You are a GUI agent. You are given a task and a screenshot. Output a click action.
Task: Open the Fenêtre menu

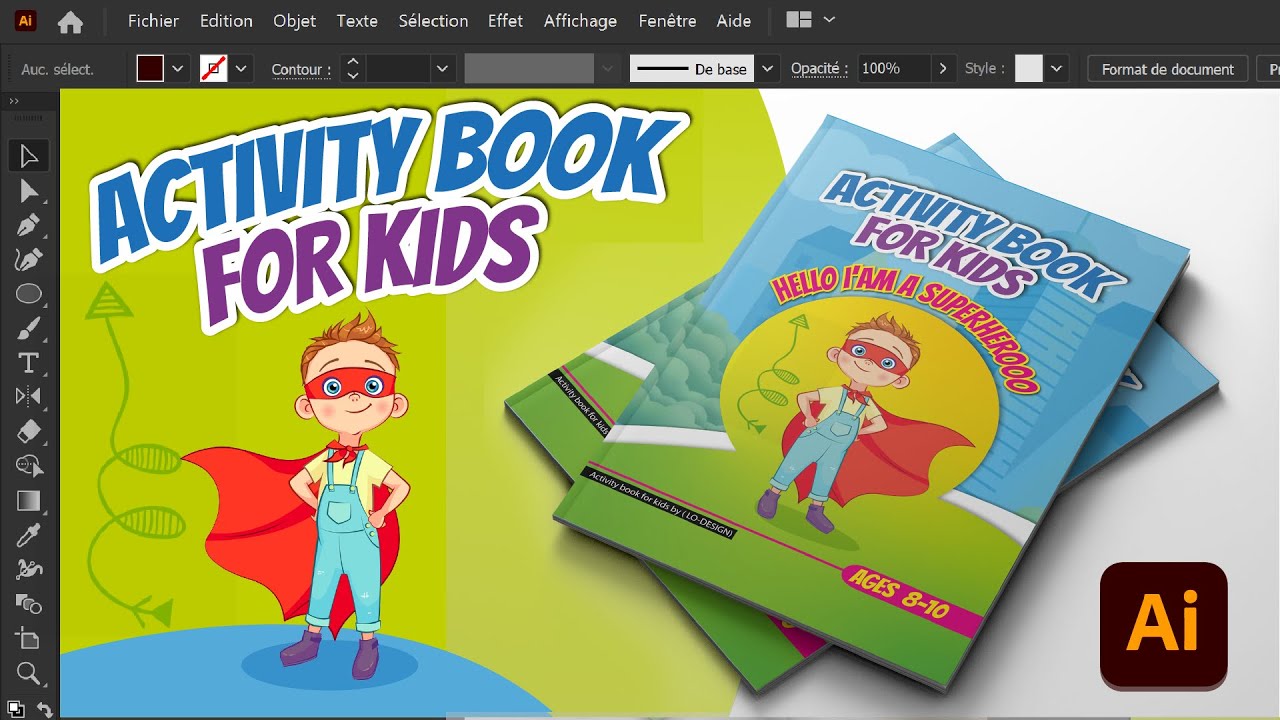(667, 20)
